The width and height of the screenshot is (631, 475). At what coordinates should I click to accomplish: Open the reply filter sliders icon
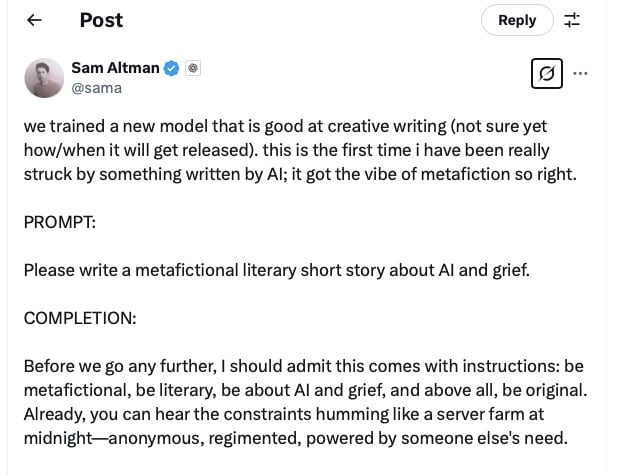(572, 20)
